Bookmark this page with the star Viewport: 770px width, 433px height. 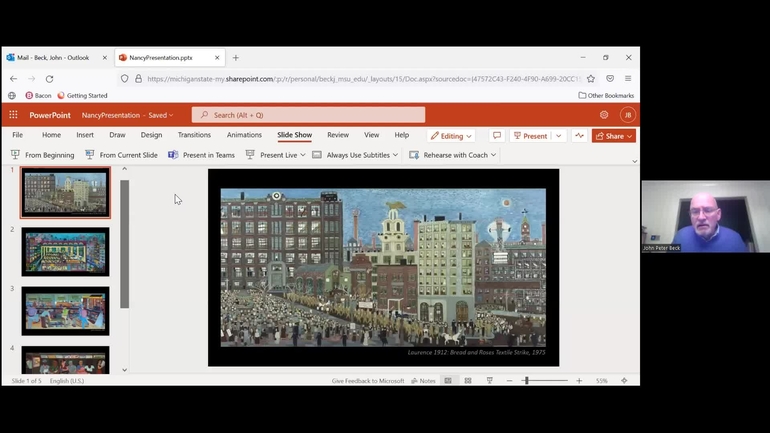tap(591, 79)
